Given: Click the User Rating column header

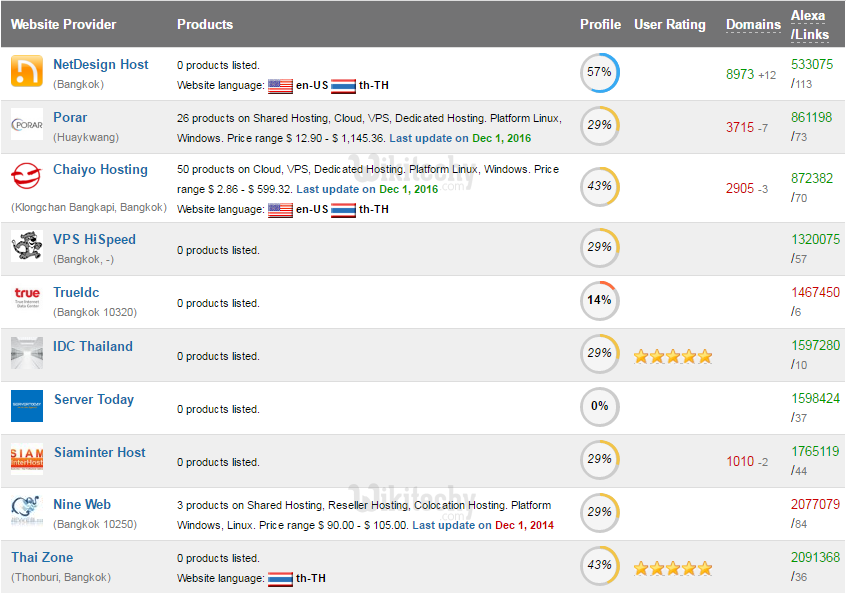Looking at the screenshot, I should 669,24.
